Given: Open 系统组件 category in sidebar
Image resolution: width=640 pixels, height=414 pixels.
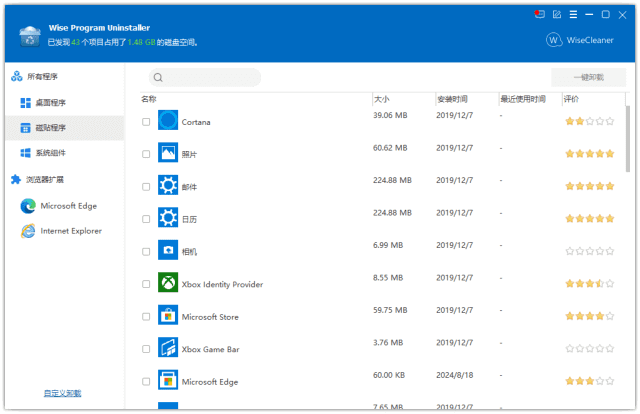Looking at the screenshot, I should coord(50,153).
